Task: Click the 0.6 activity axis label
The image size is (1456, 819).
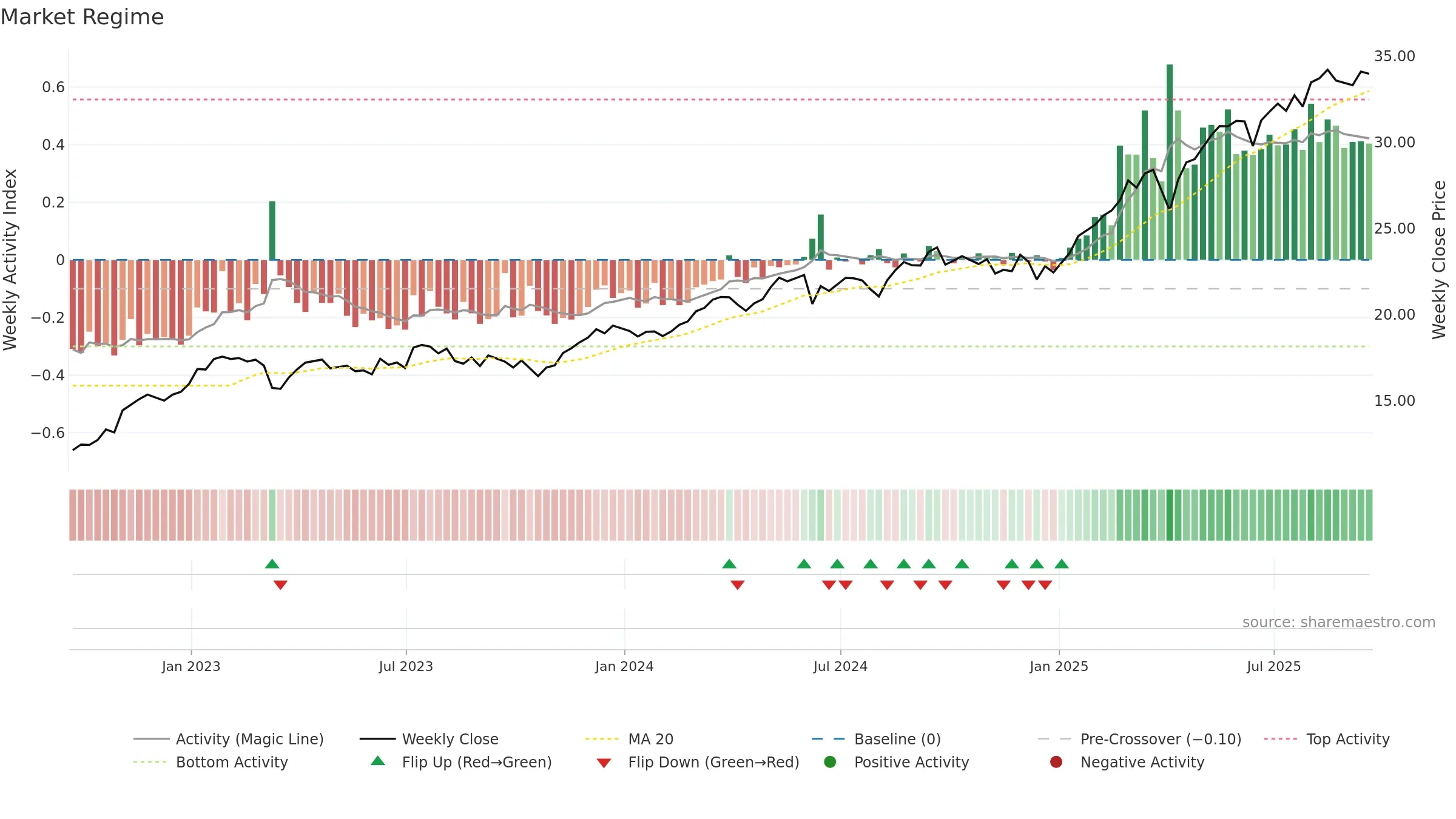Action: pos(53,87)
